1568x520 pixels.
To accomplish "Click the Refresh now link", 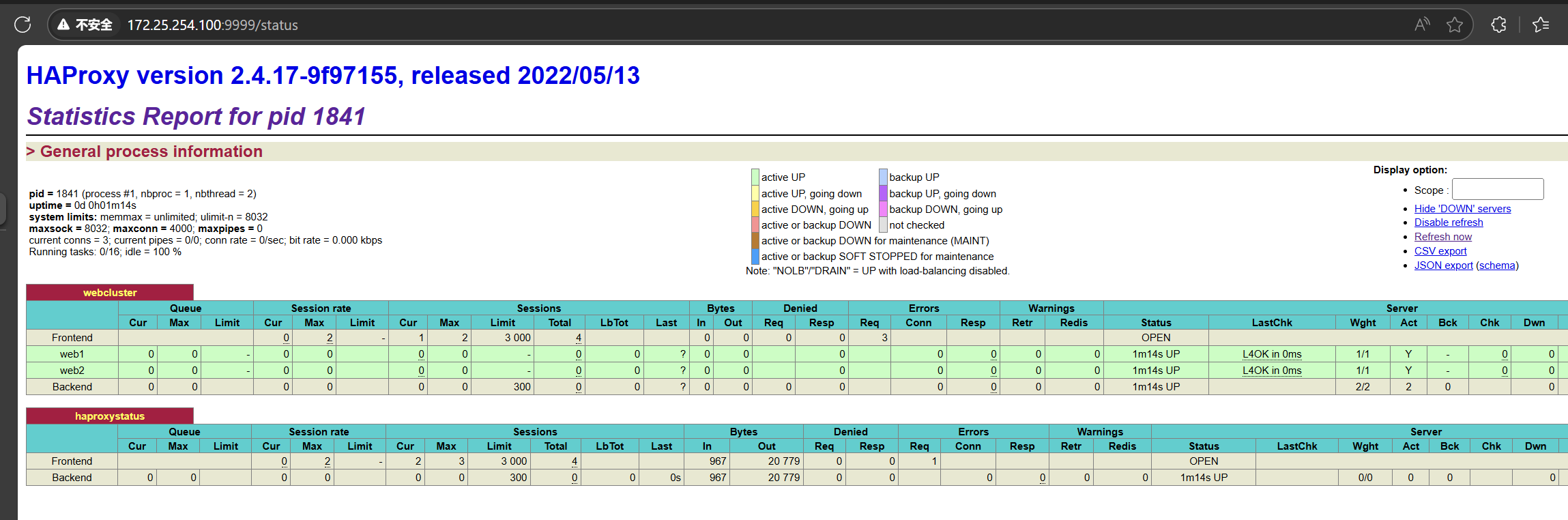I will pos(1442,237).
